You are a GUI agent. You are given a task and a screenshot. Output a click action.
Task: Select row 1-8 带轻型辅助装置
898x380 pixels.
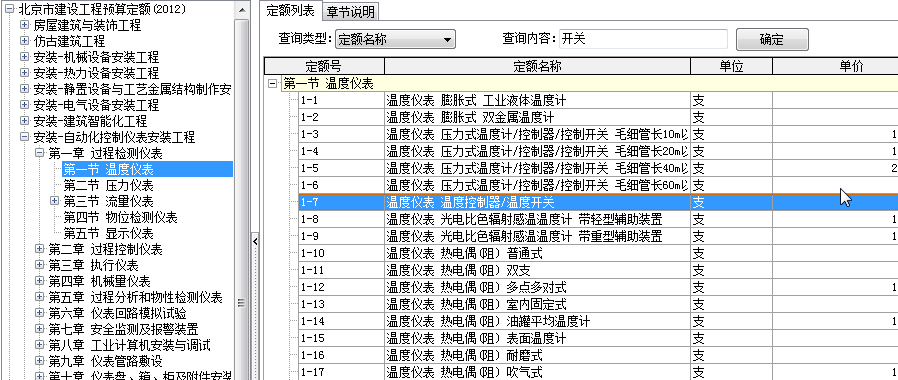point(598,219)
